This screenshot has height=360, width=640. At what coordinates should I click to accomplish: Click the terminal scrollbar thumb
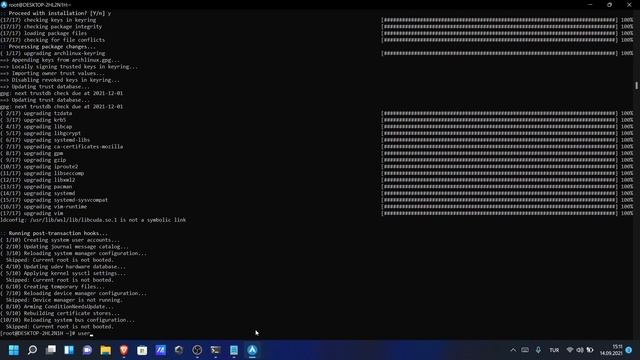(636, 85)
